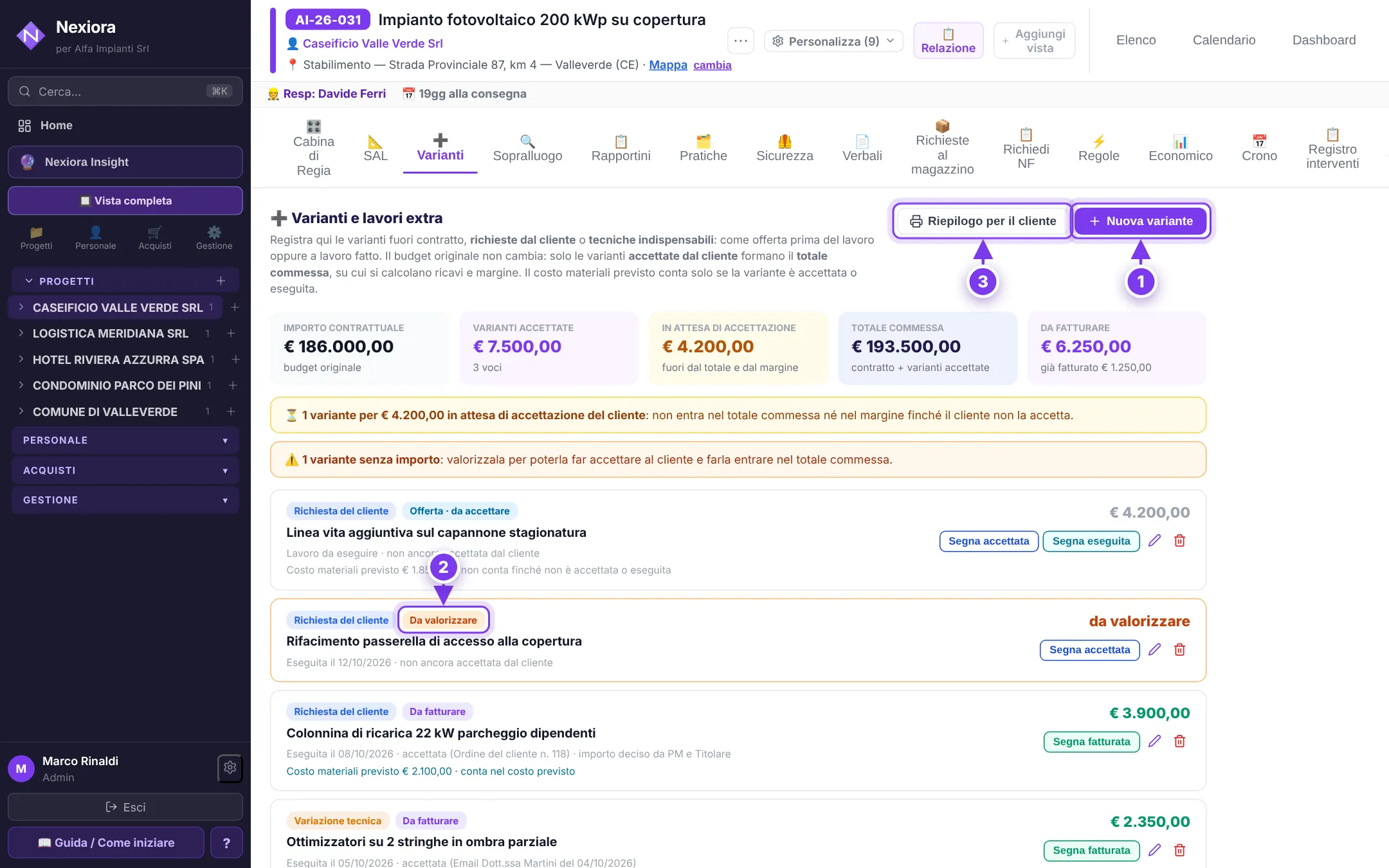Viewport: 1389px width, 868px height.
Task: Click the Nuova variante button
Action: (x=1141, y=221)
